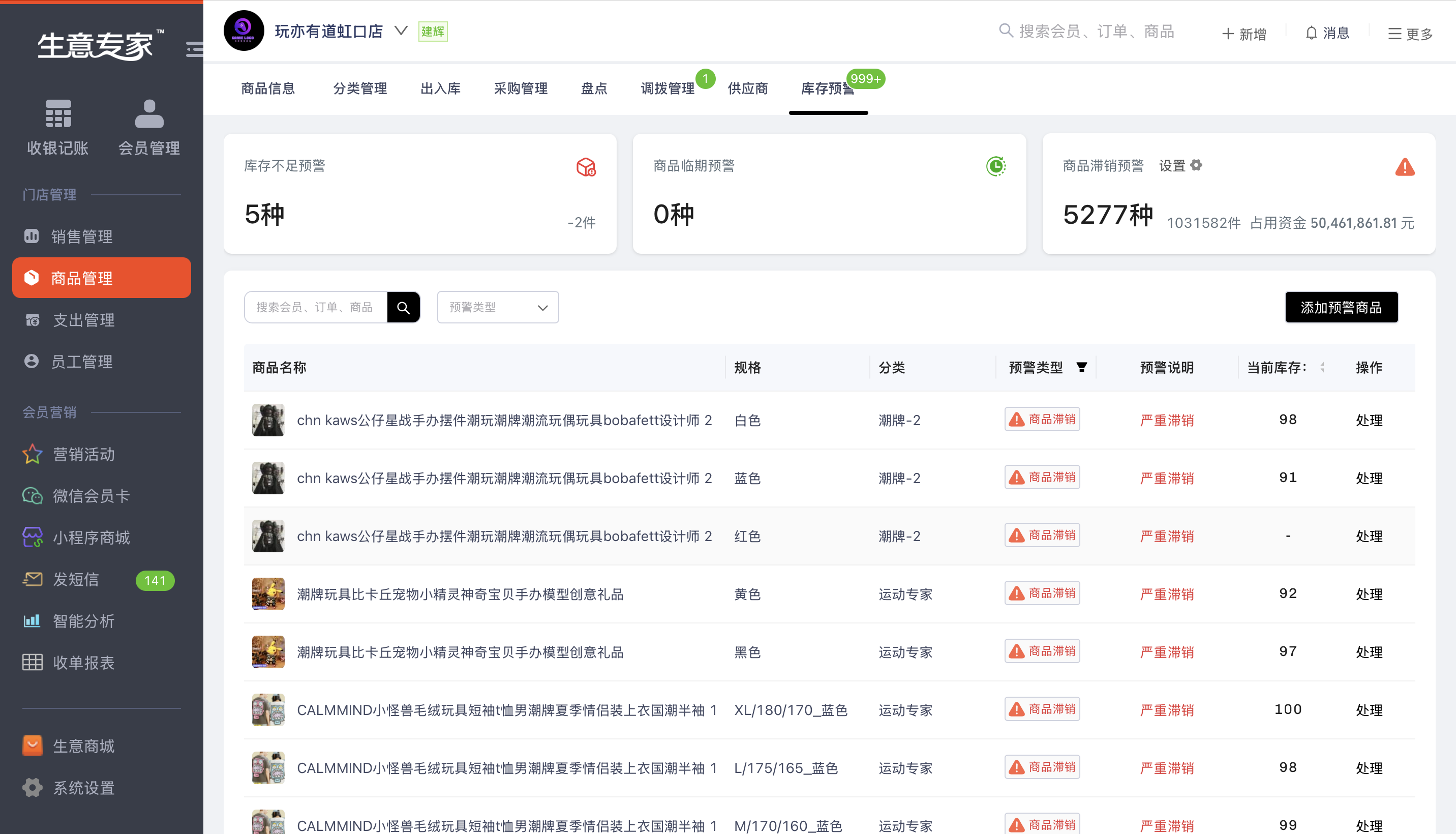Open 微信会员卡 in the sidebar
Screen dimensions: 1456x834
tap(90, 495)
